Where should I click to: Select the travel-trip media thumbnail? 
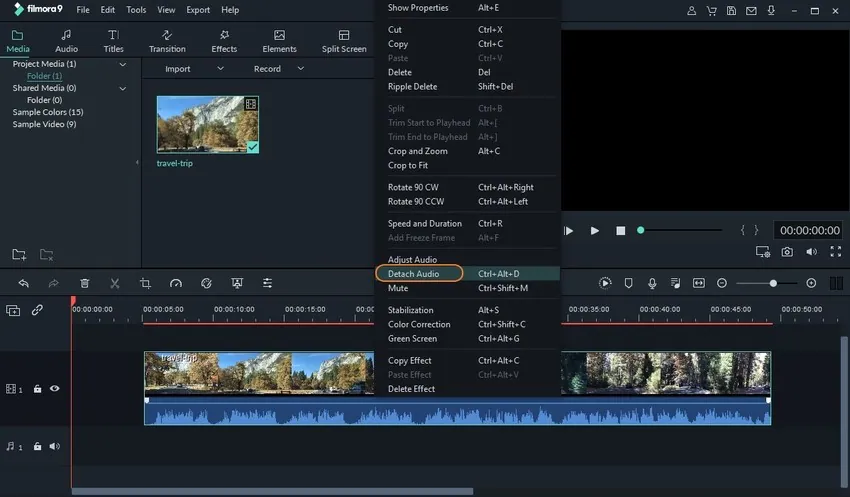point(207,125)
